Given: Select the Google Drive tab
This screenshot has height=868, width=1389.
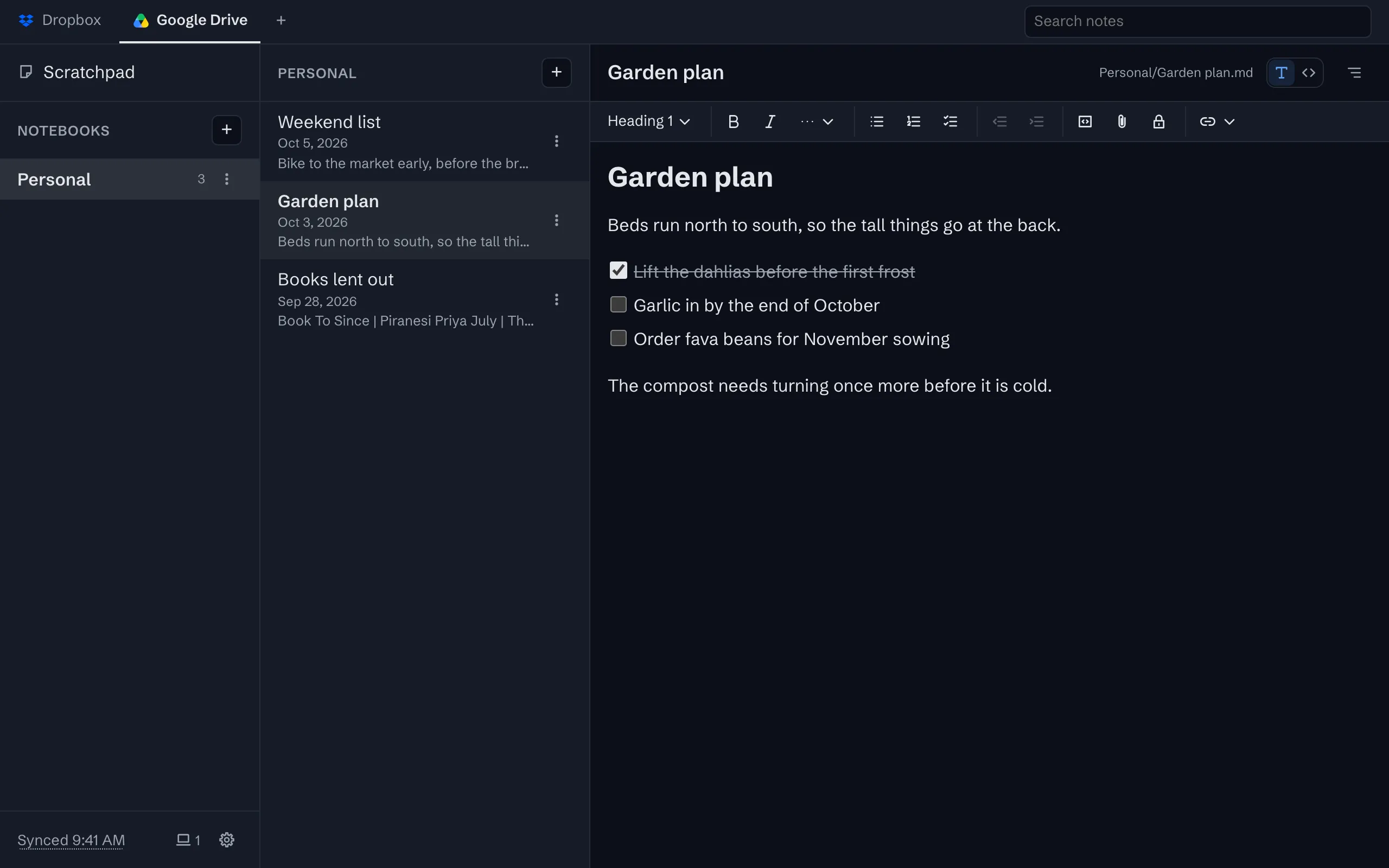Looking at the screenshot, I should pos(190,21).
